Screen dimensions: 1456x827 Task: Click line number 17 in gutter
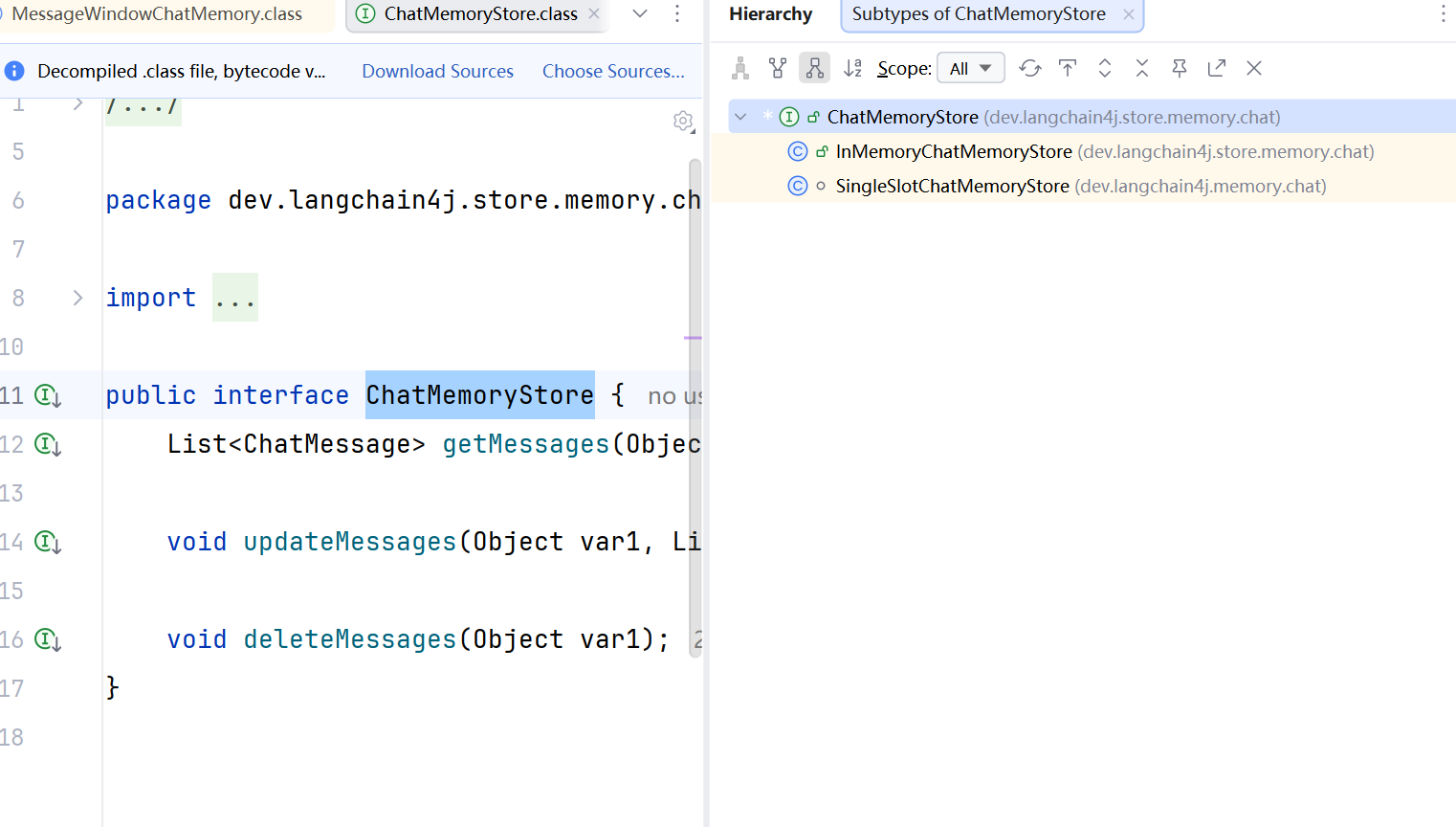click(x=12, y=688)
